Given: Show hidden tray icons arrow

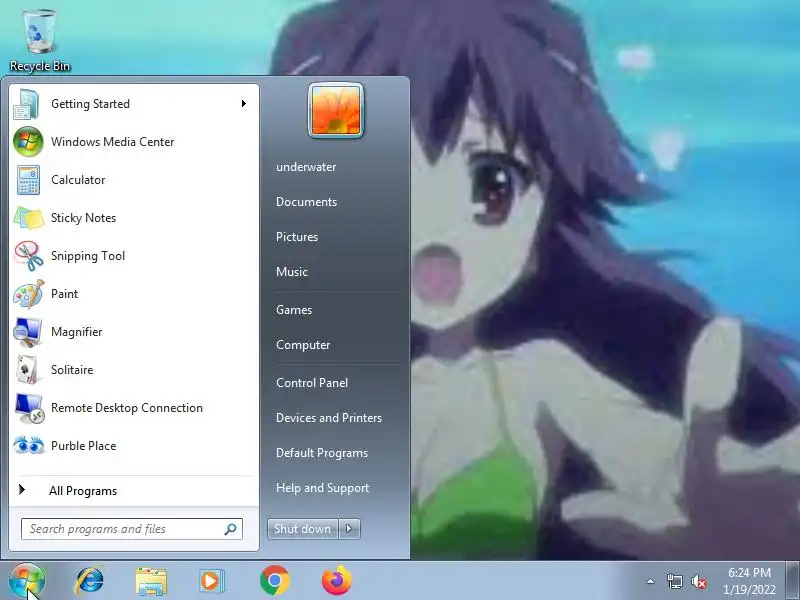Looking at the screenshot, I should 651,581.
